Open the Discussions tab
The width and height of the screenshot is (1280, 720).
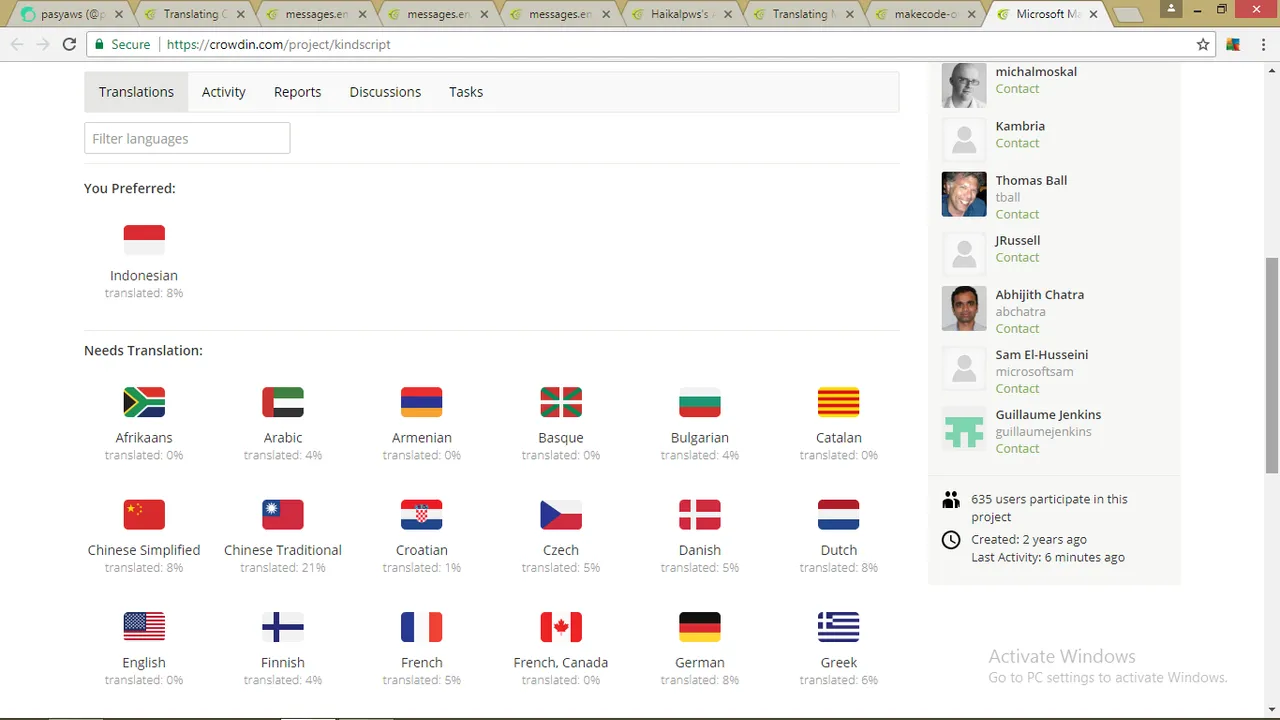pyautogui.click(x=385, y=92)
